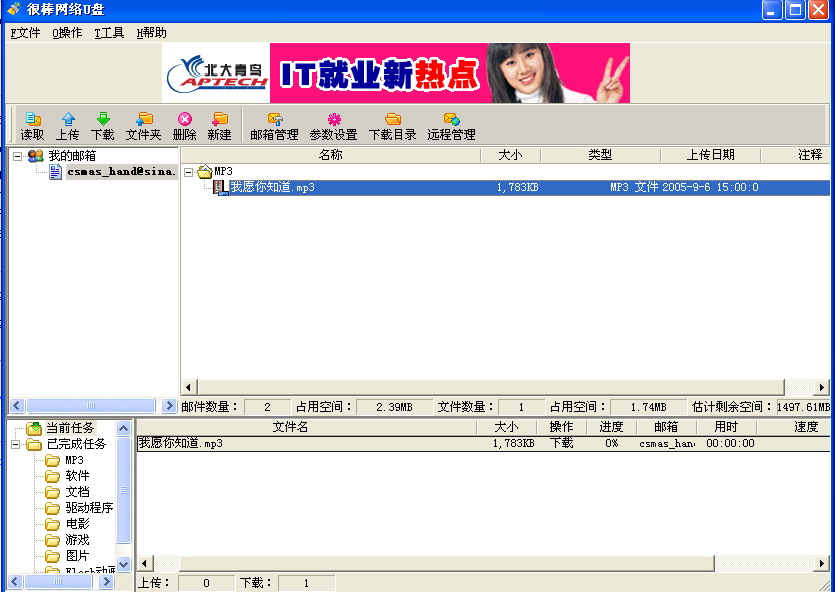Open 参数设置 parameter settings
This screenshot has height=592, width=835.
333,125
